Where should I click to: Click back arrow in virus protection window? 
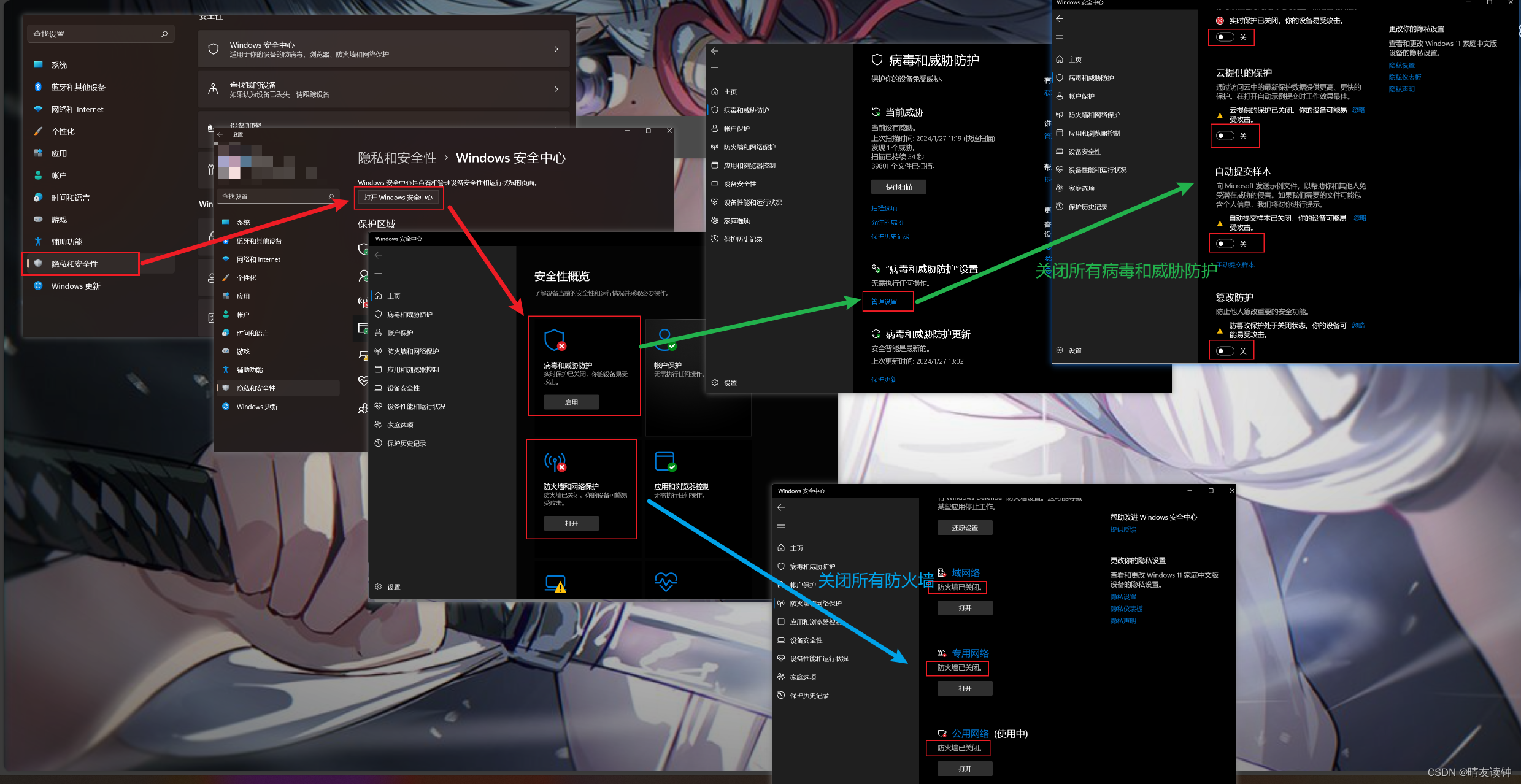715,51
